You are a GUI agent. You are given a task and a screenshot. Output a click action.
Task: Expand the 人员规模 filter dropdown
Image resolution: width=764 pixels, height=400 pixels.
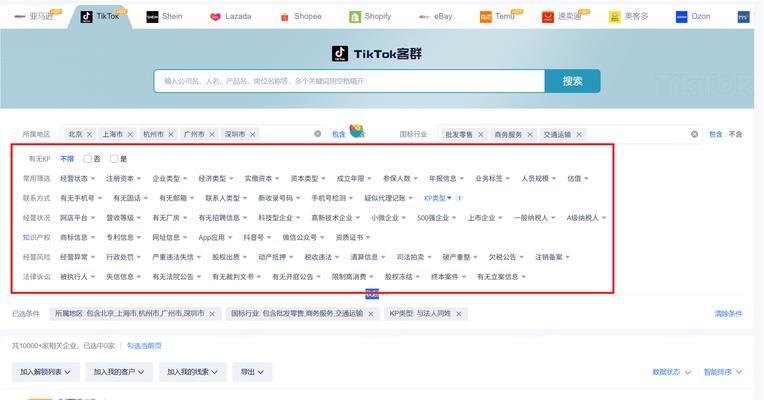click(x=538, y=179)
